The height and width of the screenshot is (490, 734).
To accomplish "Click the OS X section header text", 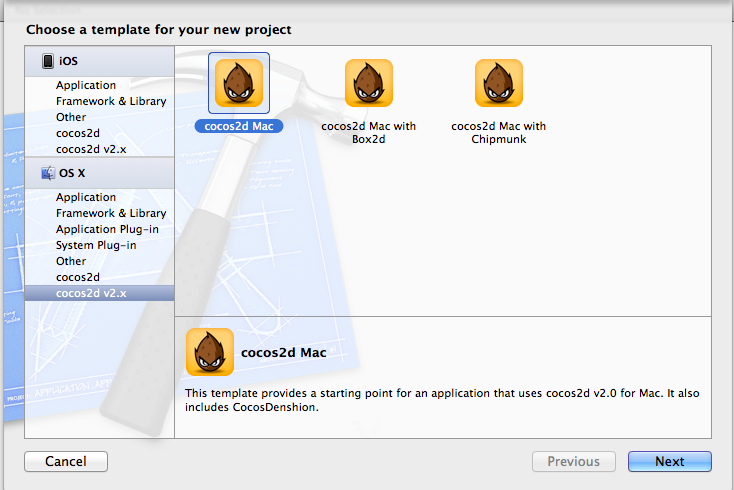I will [72, 173].
